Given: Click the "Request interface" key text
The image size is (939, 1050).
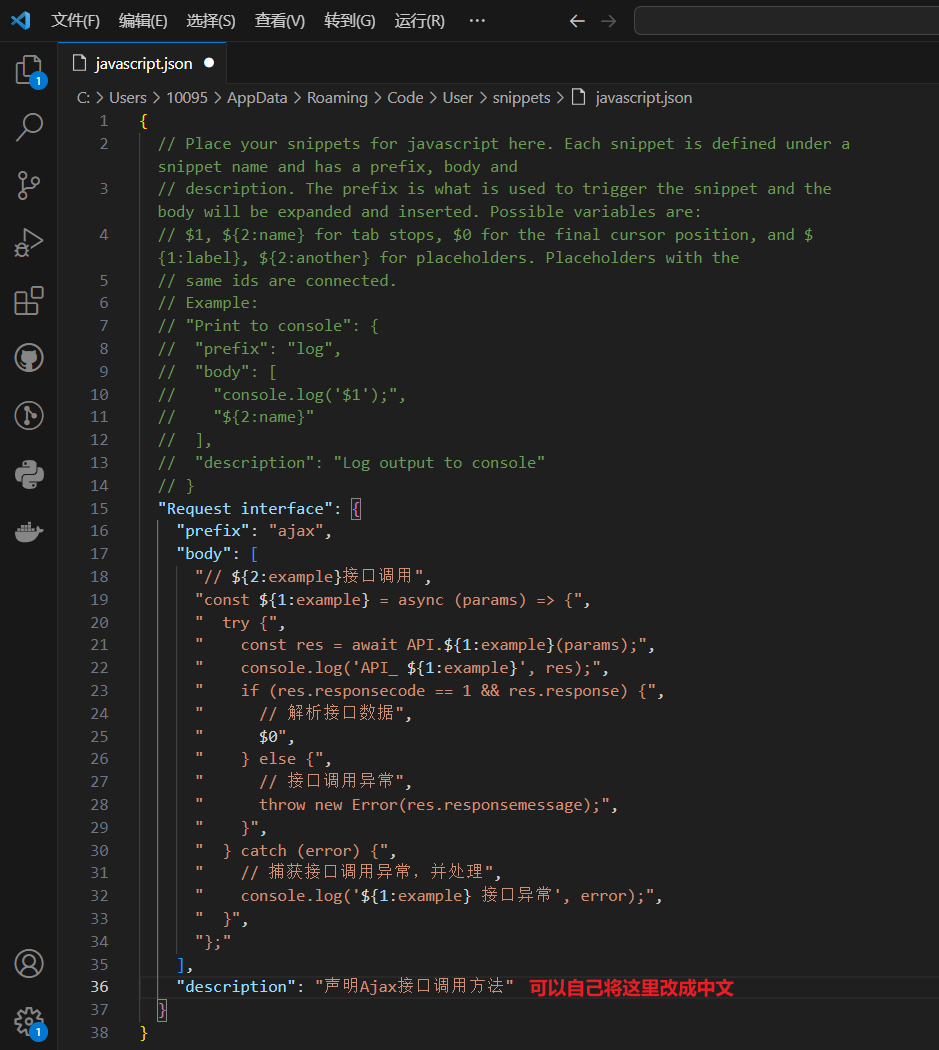Looking at the screenshot, I should click(245, 508).
